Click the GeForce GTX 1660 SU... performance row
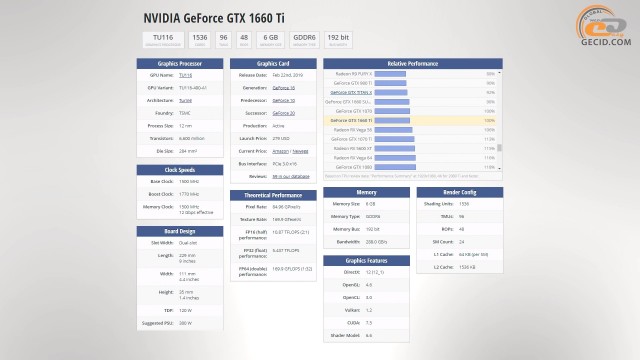This screenshot has height=360, width=640. click(x=410, y=102)
